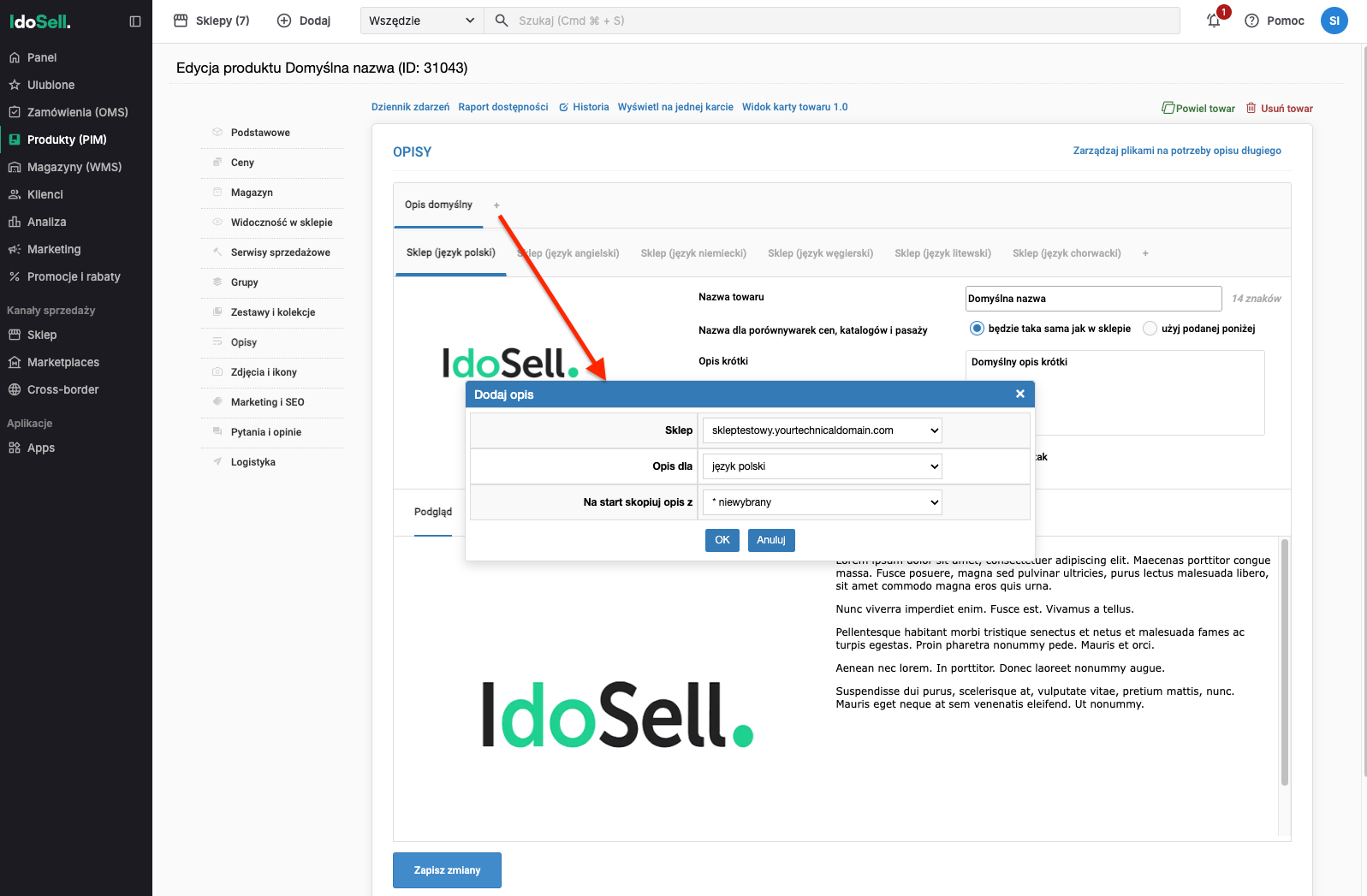Click the Opis krótki text area
The image size is (1367, 896).
pos(1114,392)
